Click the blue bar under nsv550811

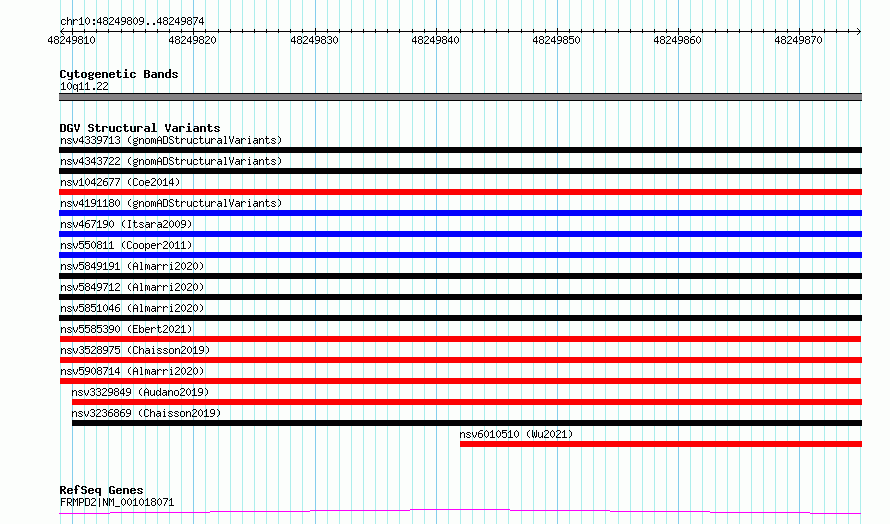click(x=460, y=255)
